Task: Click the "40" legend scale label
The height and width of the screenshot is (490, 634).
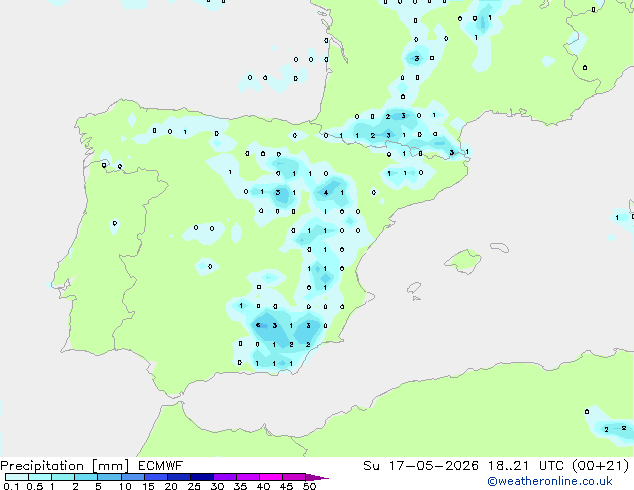Action: click(x=263, y=486)
